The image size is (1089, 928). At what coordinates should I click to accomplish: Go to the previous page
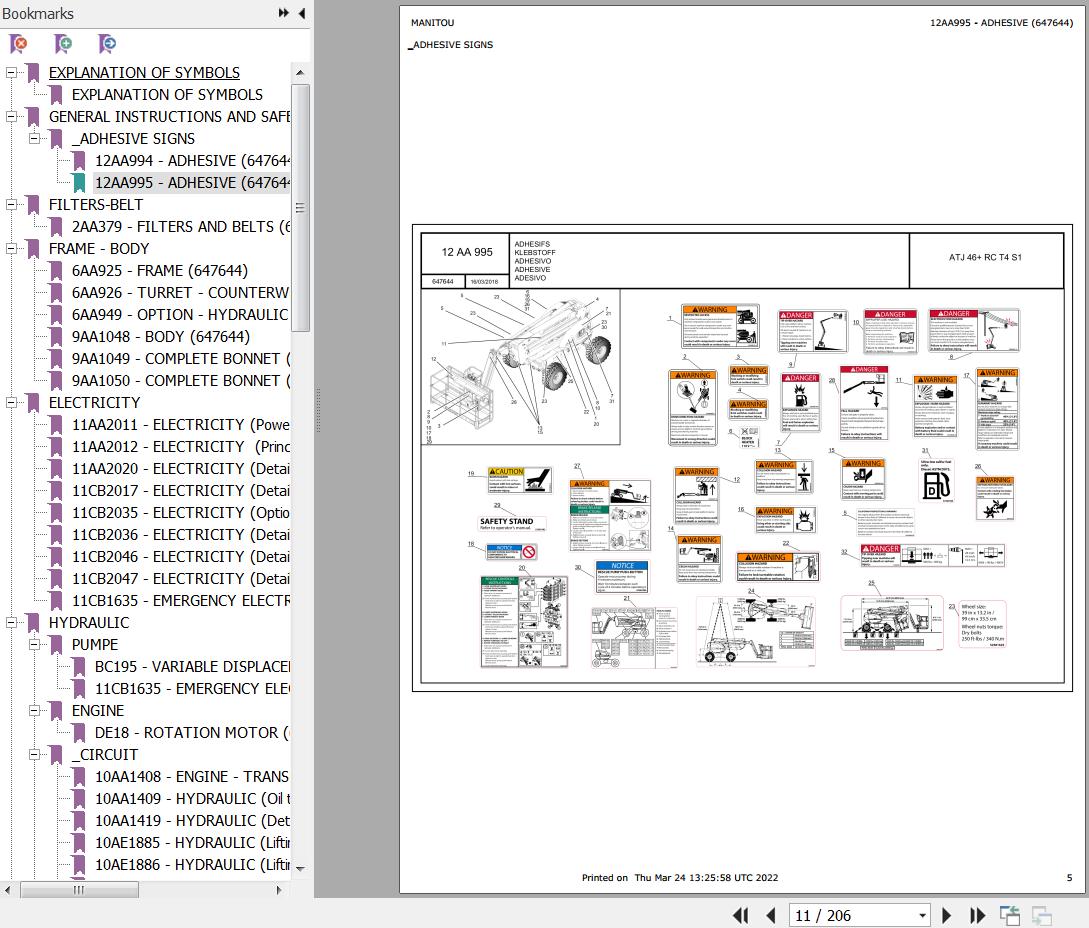coord(771,915)
